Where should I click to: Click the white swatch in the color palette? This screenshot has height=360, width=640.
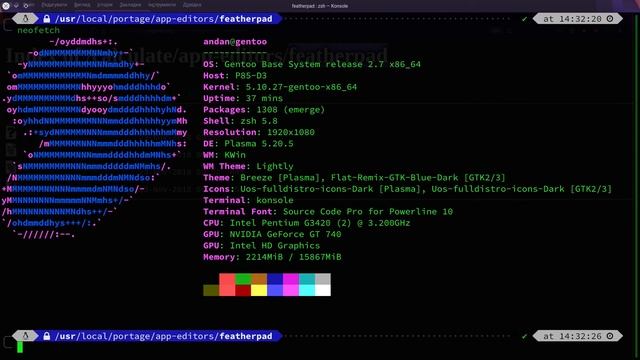coord(323,290)
